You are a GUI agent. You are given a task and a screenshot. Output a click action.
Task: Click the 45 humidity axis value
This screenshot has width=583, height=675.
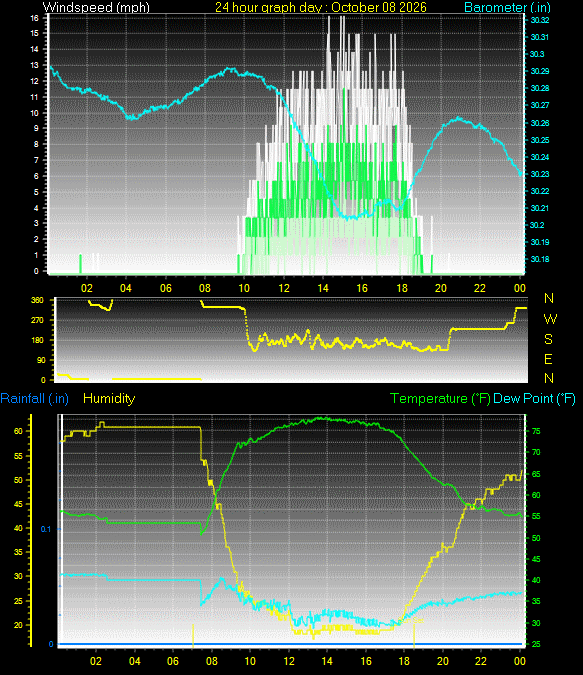pos(18,504)
